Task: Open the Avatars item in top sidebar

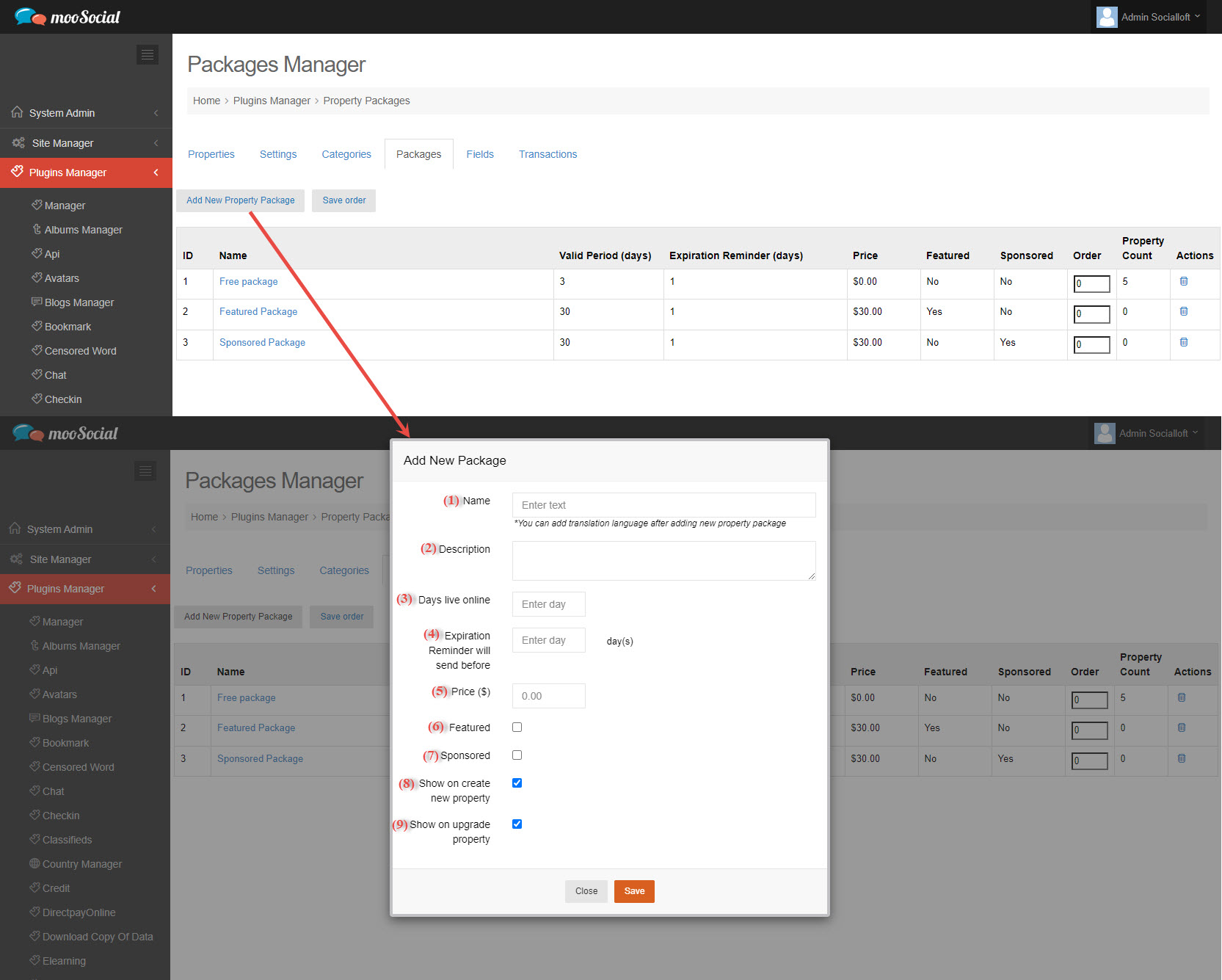Action: point(62,278)
